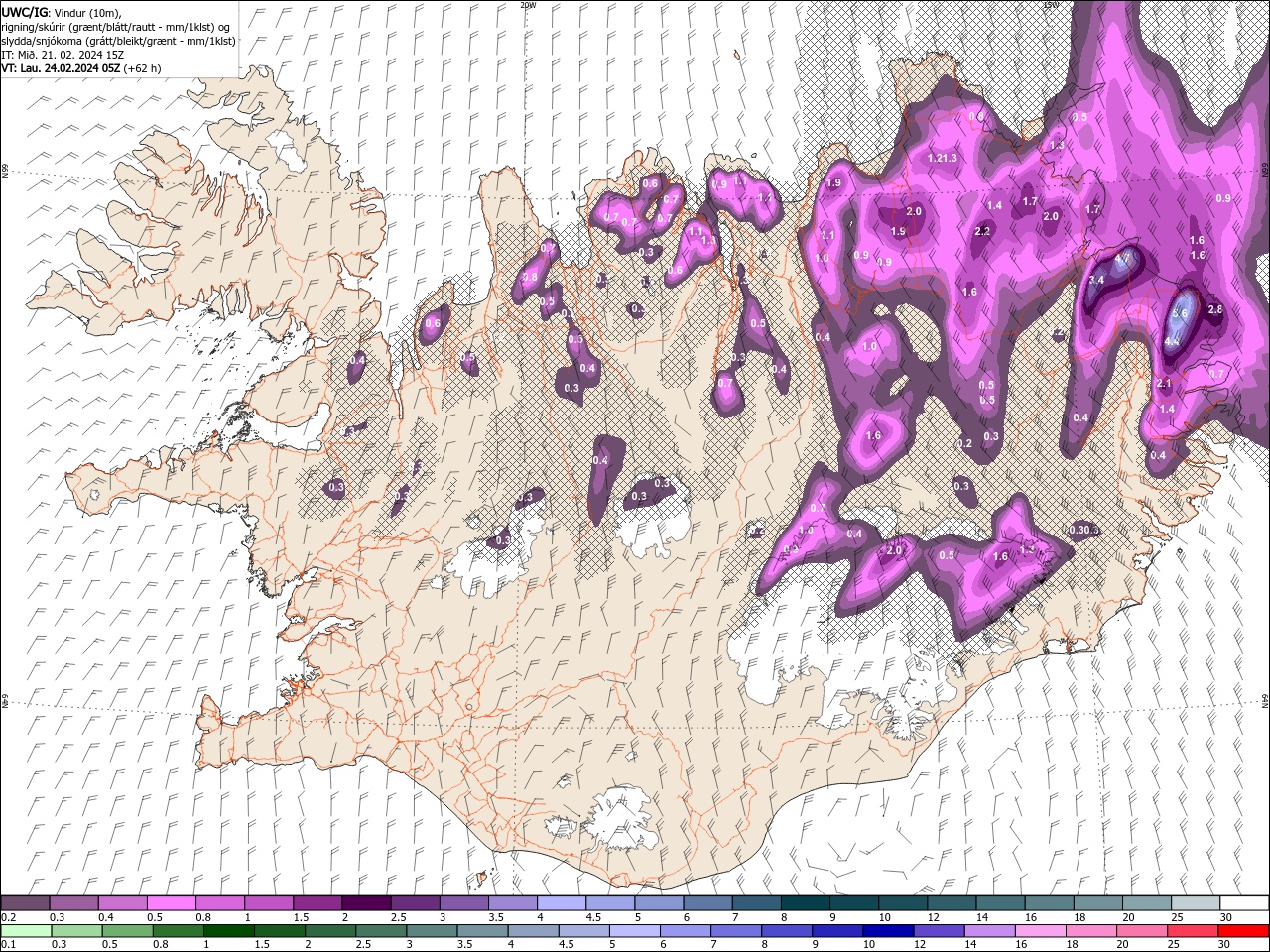This screenshot has height=952, width=1270.
Task: Select the snow scale swatch for 0.3–0.4
Action: (x=73, y=903)
